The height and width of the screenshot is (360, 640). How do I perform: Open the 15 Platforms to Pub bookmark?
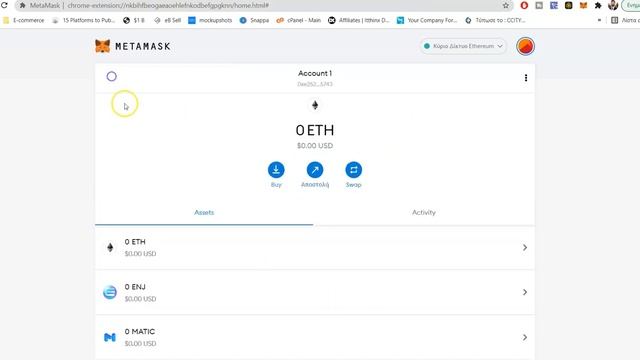pos(84,20)
